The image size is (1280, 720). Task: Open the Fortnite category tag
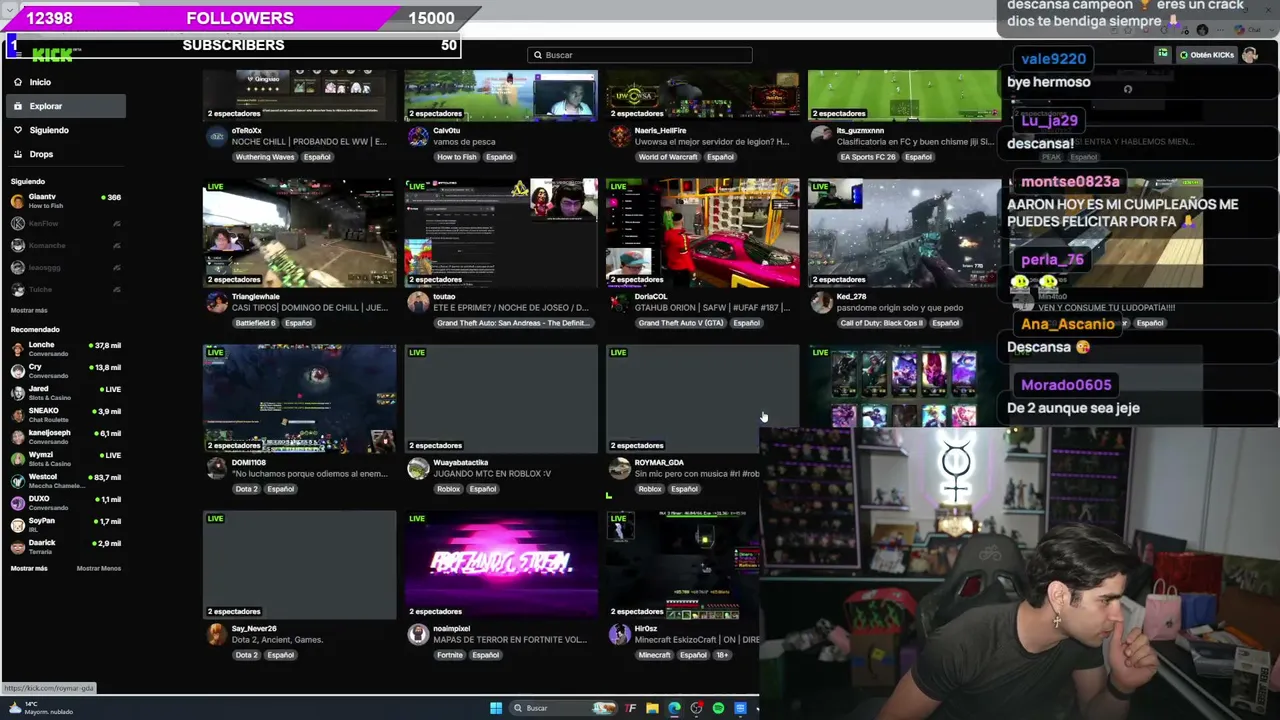click(x=450, y=655)
